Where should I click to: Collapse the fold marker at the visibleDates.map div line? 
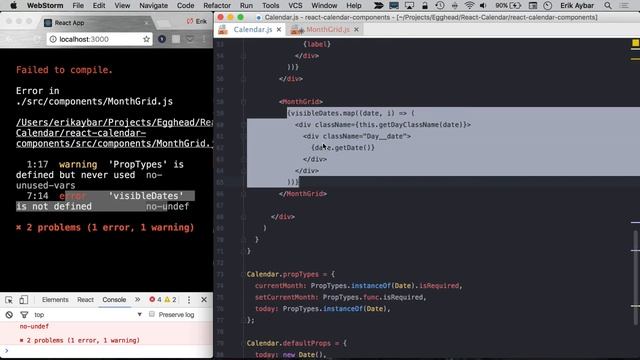click(x=243, y=124)
